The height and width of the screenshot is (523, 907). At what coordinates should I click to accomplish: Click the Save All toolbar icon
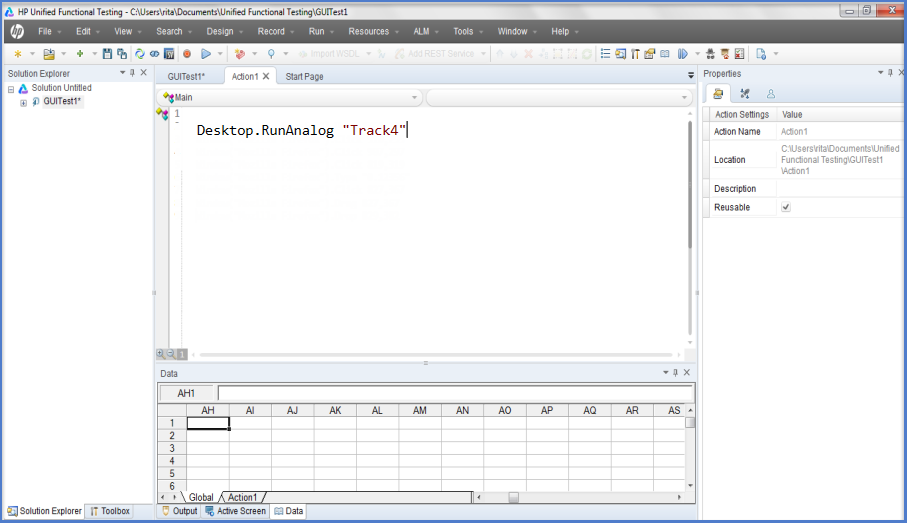click(x=122, y=54)
